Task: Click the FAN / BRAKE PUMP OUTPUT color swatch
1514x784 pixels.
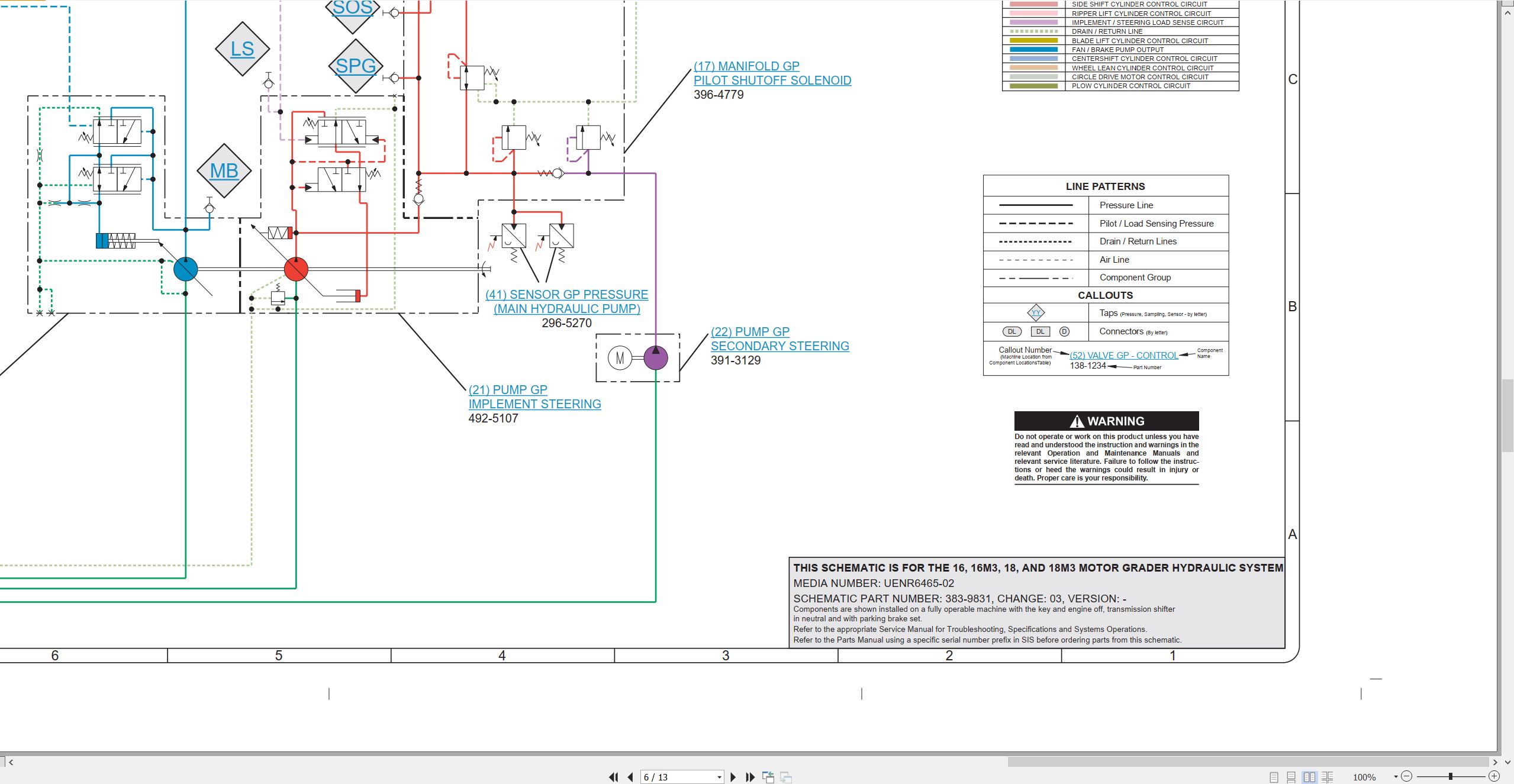Action: coord(1033,50)
